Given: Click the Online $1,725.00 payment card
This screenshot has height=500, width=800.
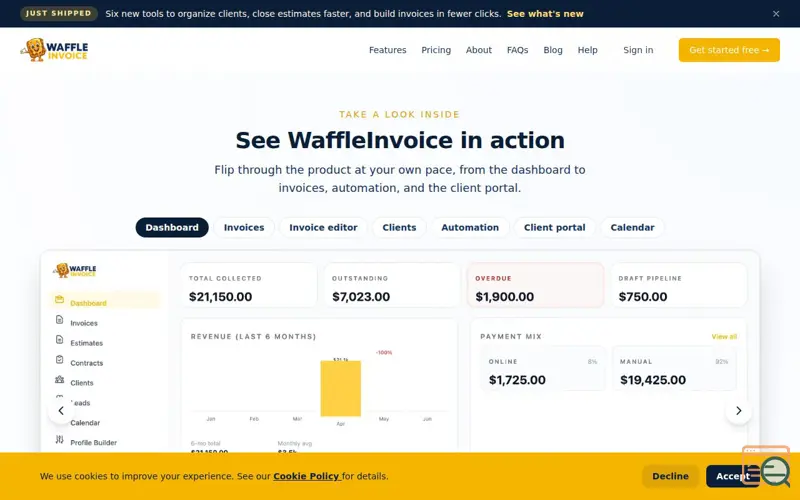Looking at the screenshot, I should (x=542, y=368).
